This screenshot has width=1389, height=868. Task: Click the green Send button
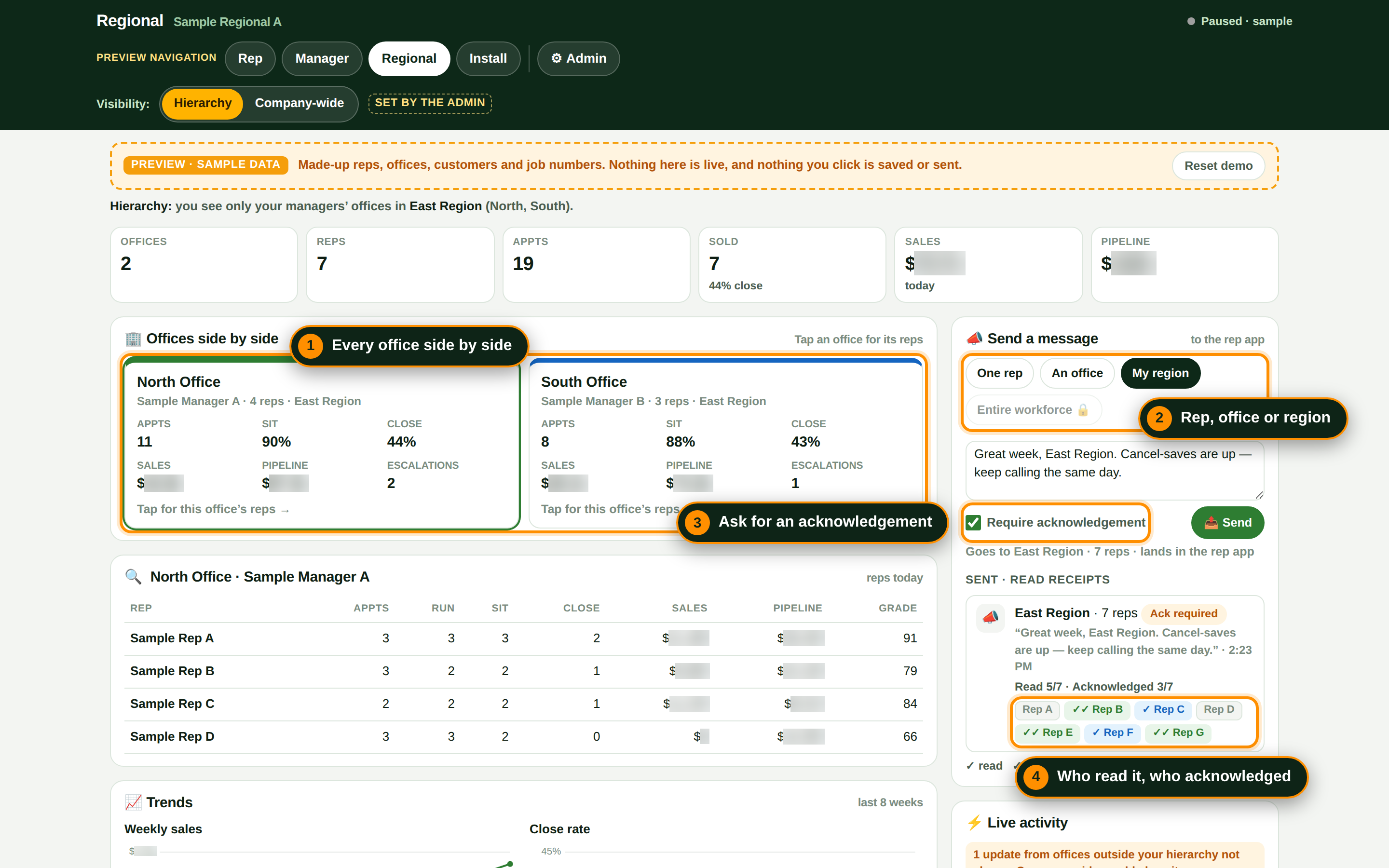[x=1228, y=522]
